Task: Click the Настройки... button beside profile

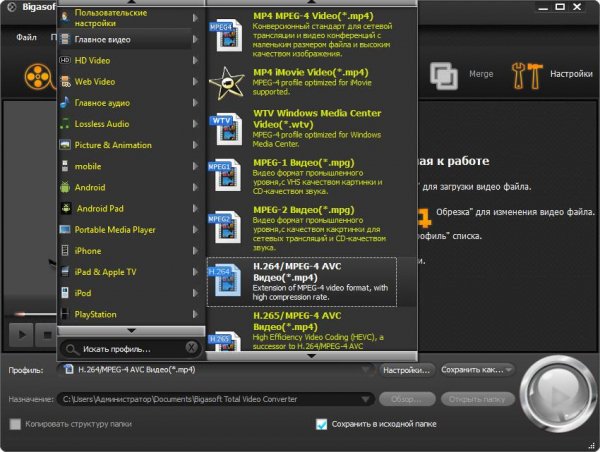Action: pyautogui.click(x=407, y=370)
